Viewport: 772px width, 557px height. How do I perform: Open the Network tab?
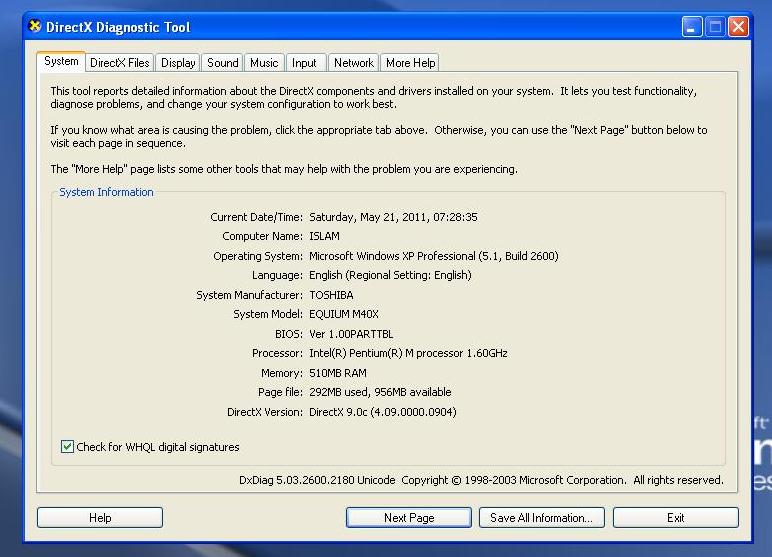click(x=354, y=63)
